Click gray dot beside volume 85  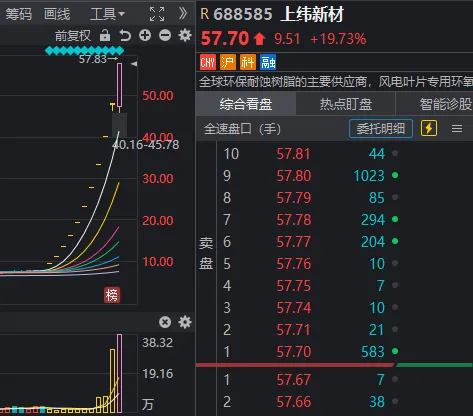395,197
